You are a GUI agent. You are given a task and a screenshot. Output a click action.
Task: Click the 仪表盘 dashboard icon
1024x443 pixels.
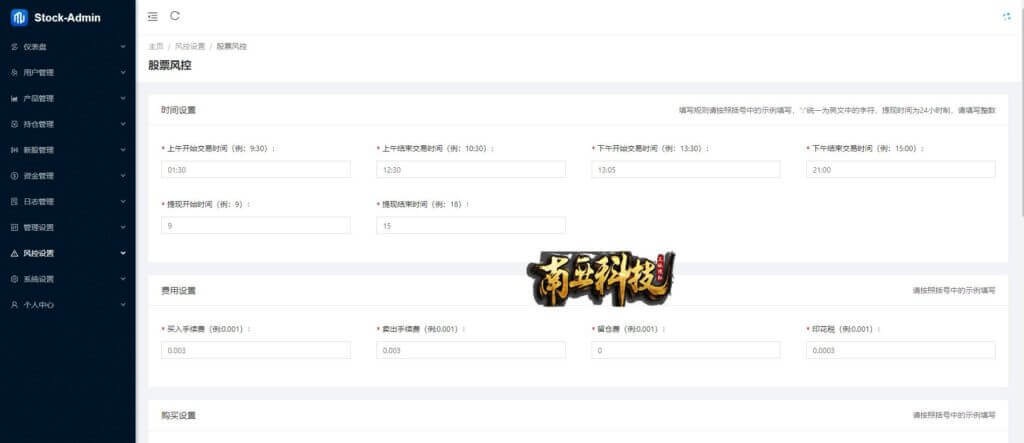14,47
